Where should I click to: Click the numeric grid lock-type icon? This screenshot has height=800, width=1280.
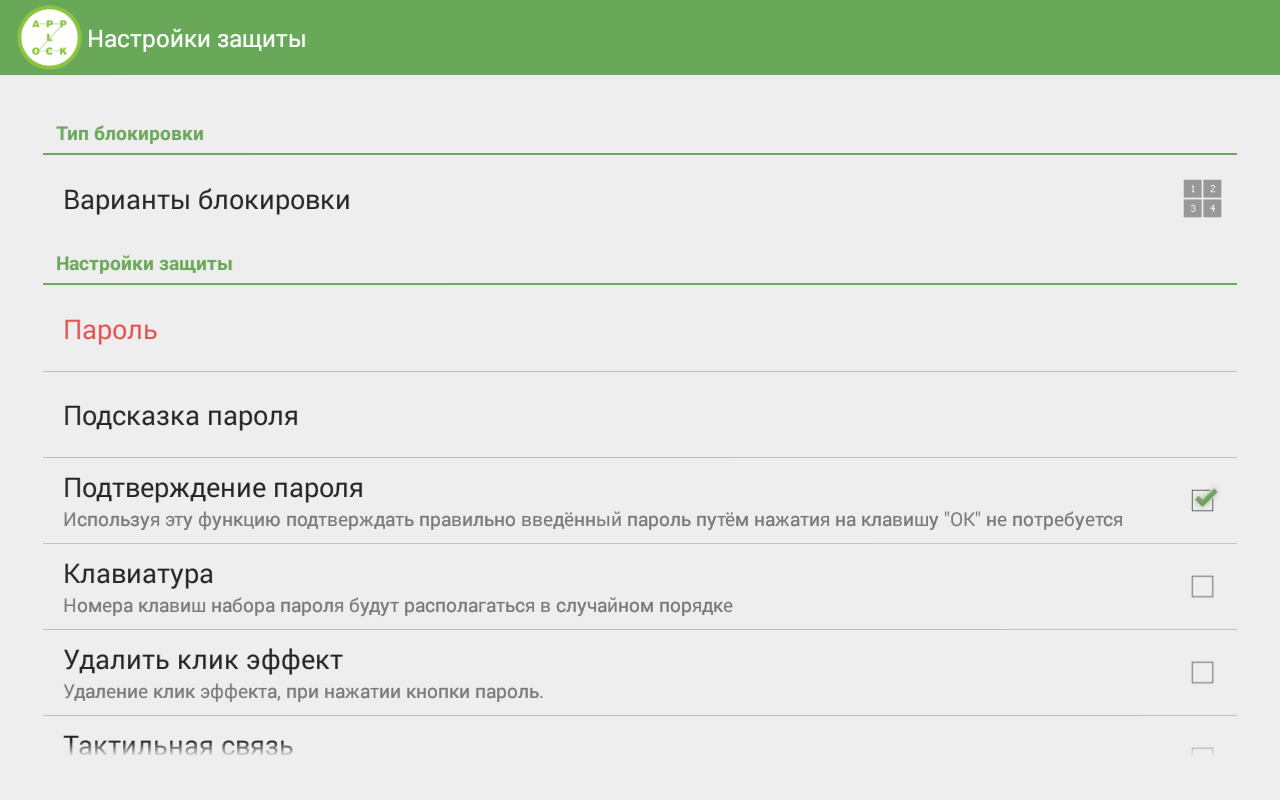(1202, 199)
